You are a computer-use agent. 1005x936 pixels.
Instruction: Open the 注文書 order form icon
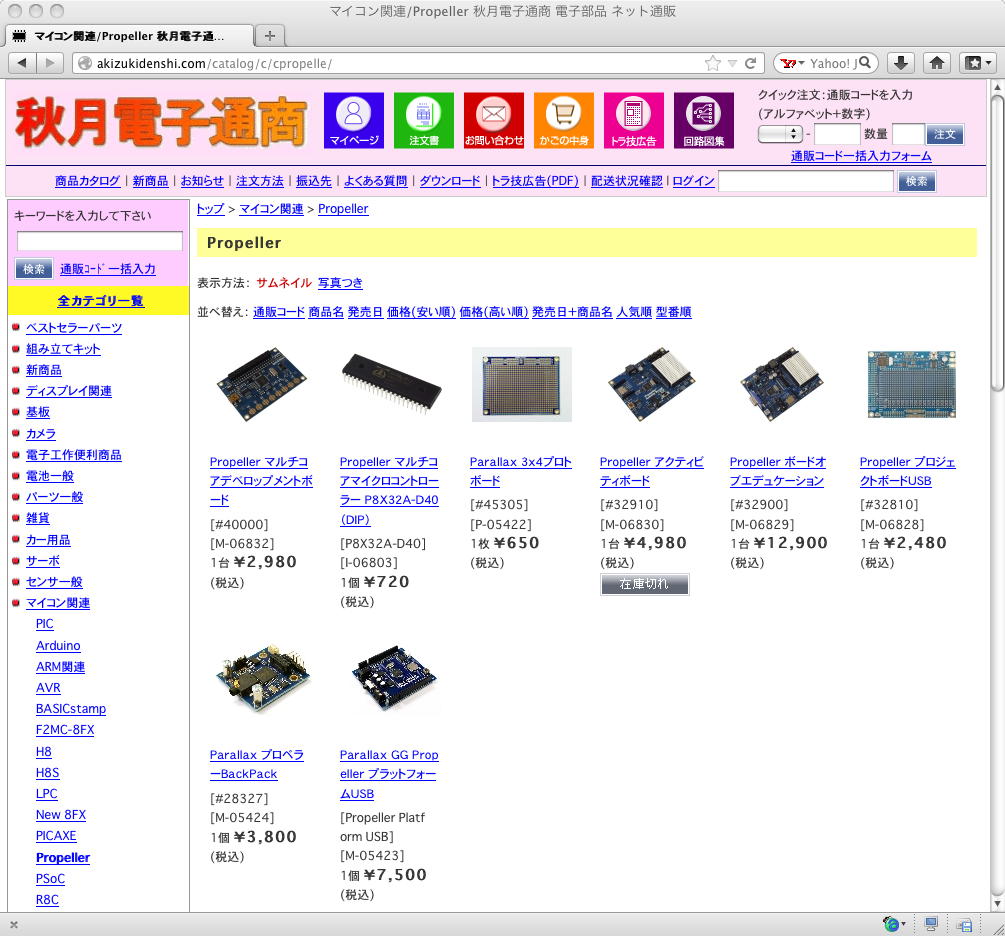coord(424,121)
